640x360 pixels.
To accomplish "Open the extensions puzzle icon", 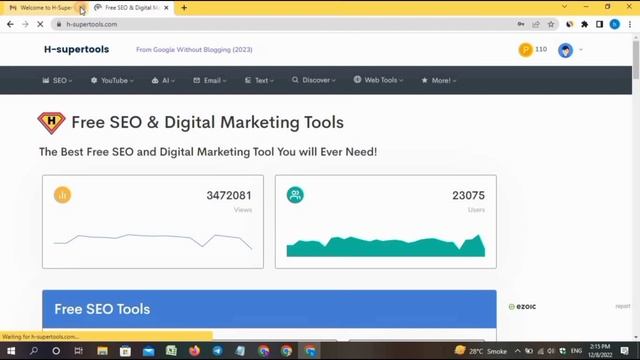I will pos(584,24).
